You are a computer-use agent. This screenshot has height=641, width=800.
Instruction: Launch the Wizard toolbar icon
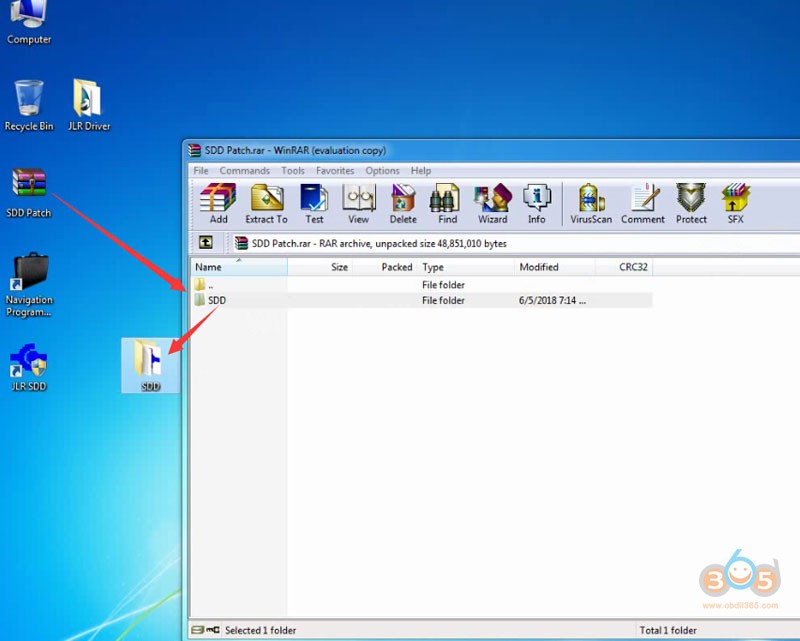pyautogui.click(x=492, y=203)
